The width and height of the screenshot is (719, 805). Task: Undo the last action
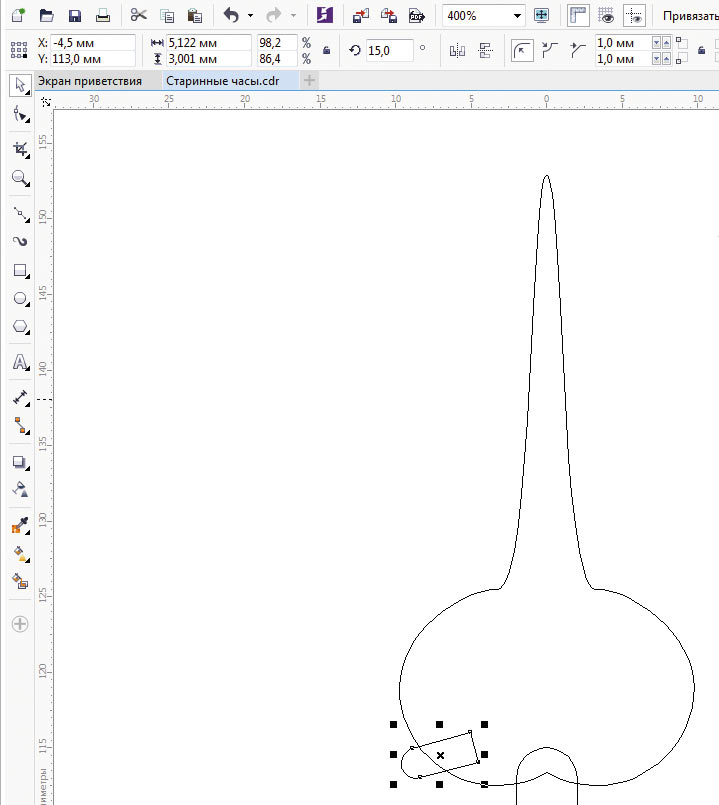(x=232, y=15)
